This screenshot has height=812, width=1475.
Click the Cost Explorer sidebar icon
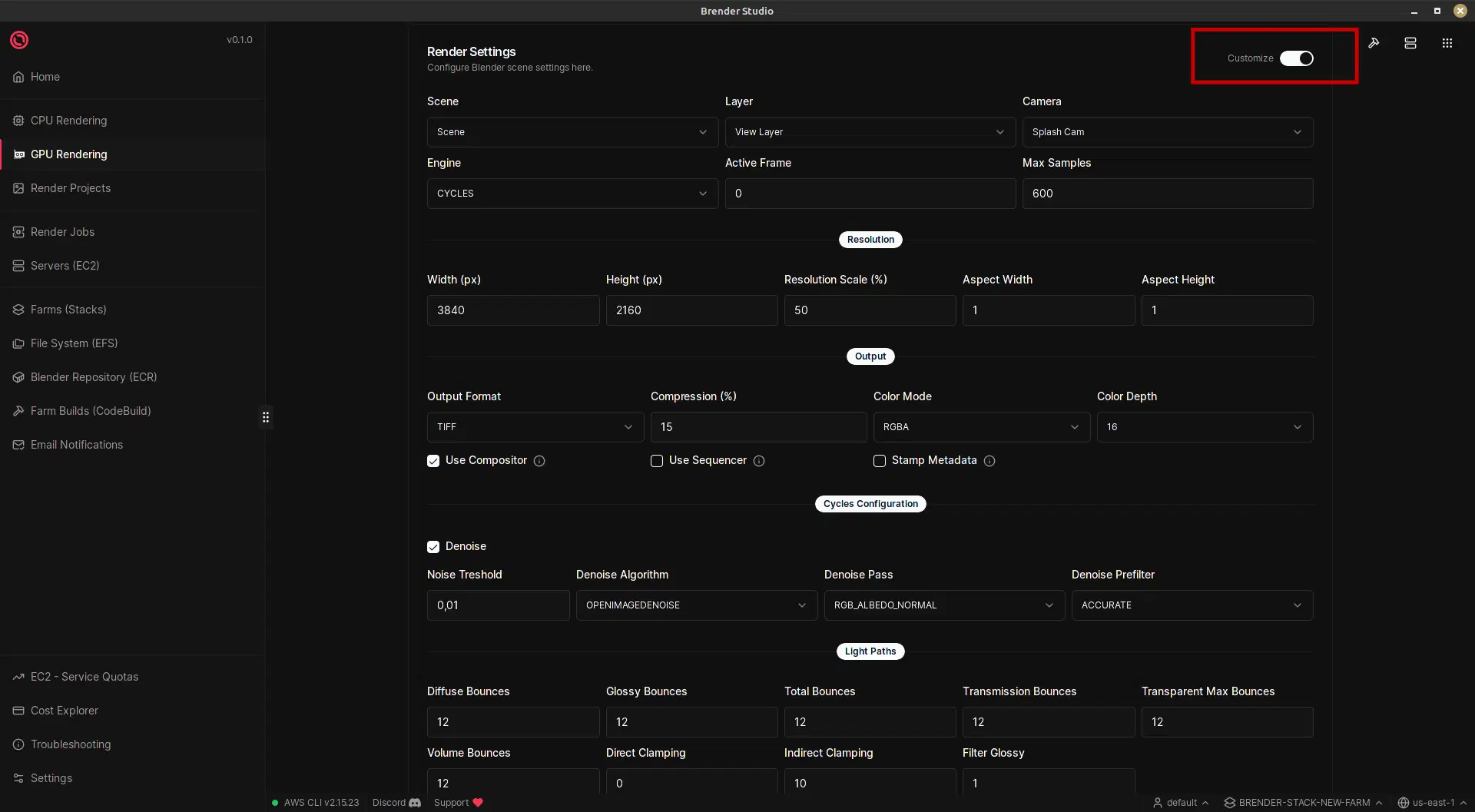(x=18, y=710)
